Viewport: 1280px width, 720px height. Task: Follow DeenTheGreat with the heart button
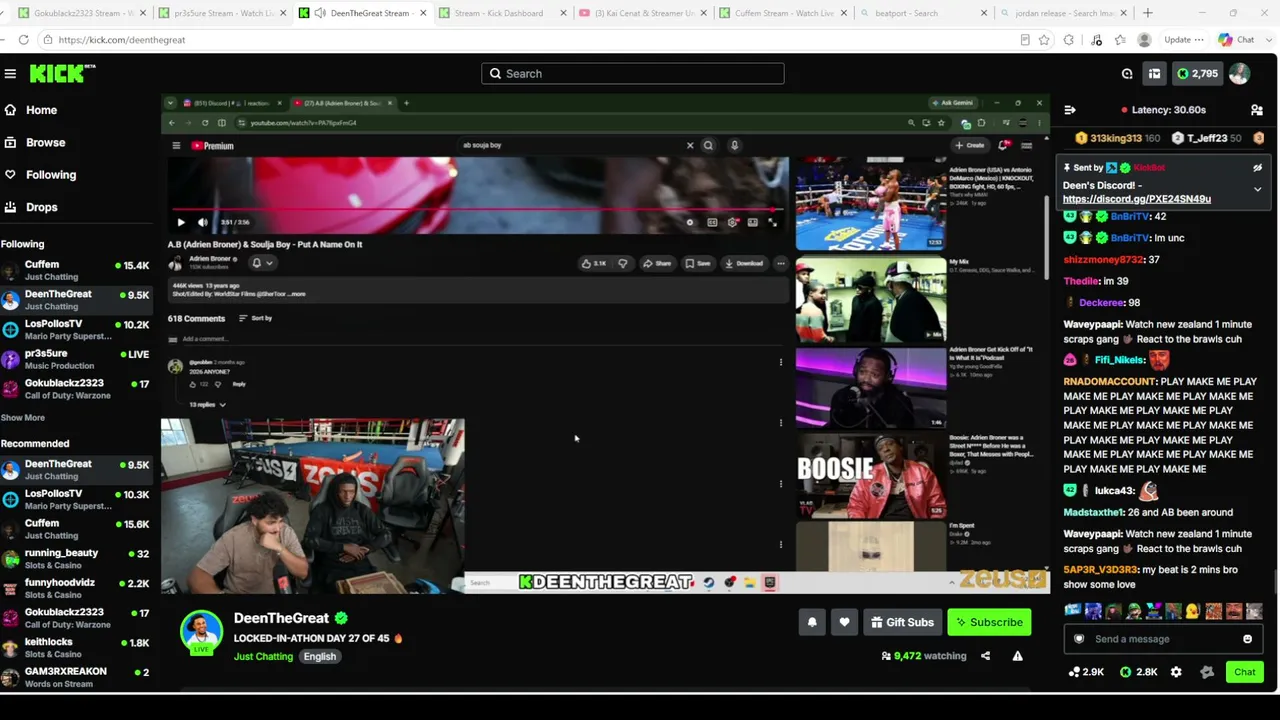(844, 622)
